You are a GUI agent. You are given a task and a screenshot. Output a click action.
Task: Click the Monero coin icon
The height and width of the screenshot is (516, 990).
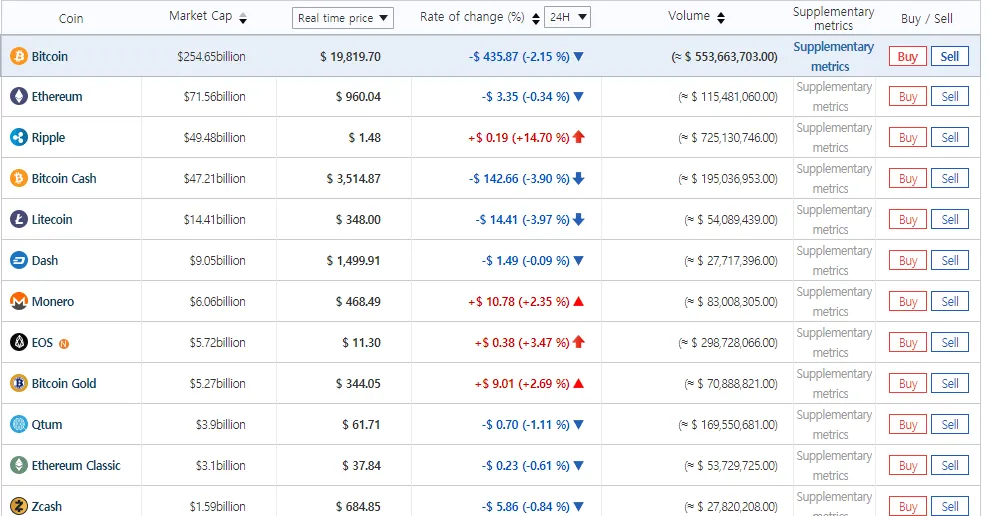click(19, 302)
